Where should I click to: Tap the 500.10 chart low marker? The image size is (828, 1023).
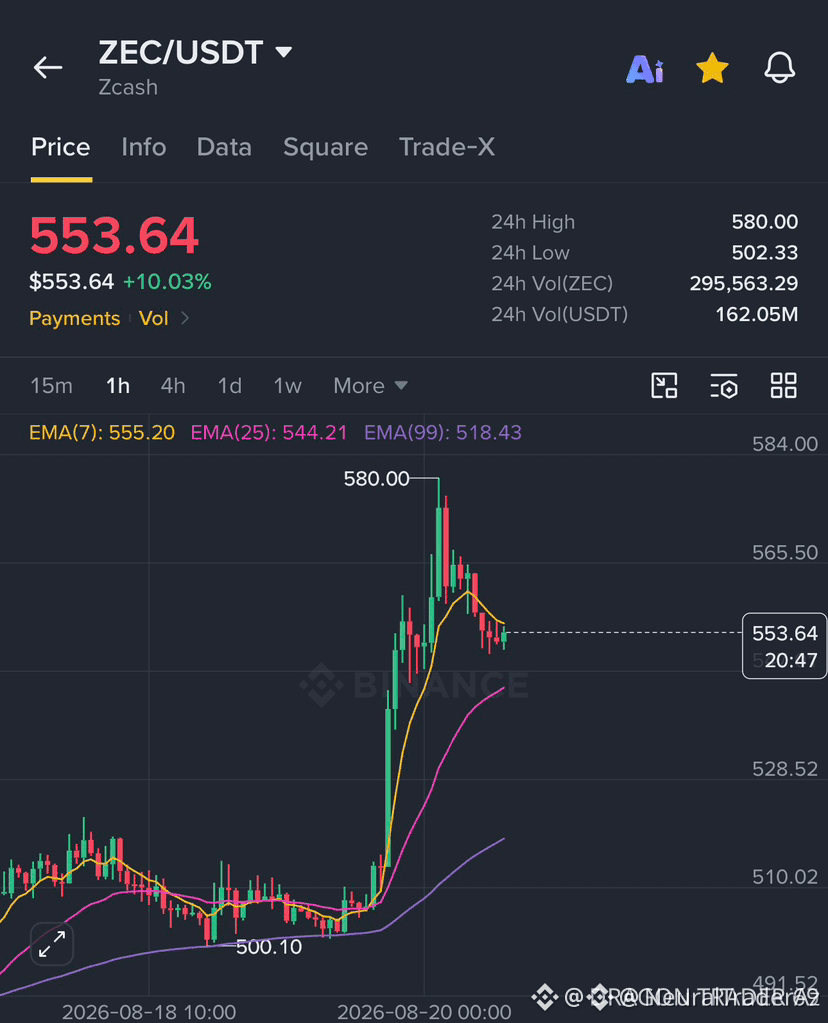pyautogui.click(x=269, y=947)
